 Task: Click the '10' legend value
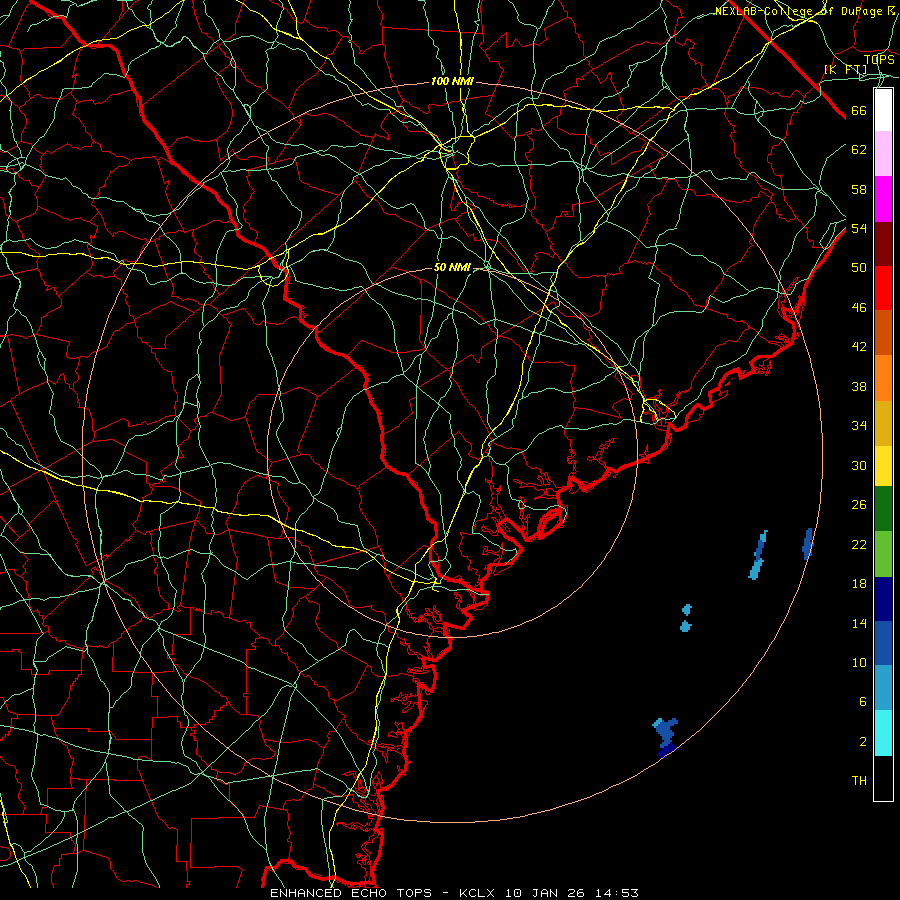(x=859, y=663)
